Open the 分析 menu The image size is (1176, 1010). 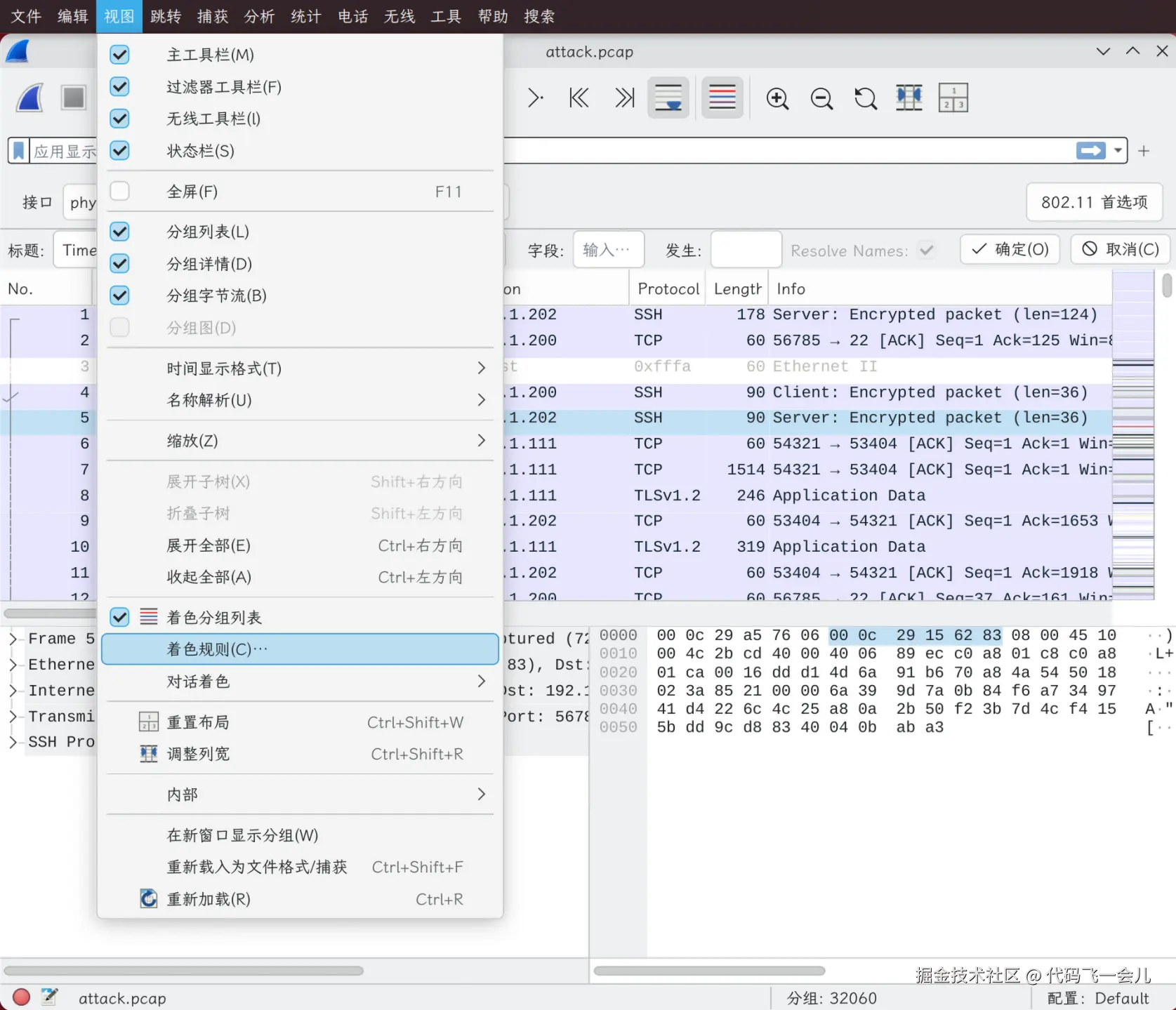[259, 16]
